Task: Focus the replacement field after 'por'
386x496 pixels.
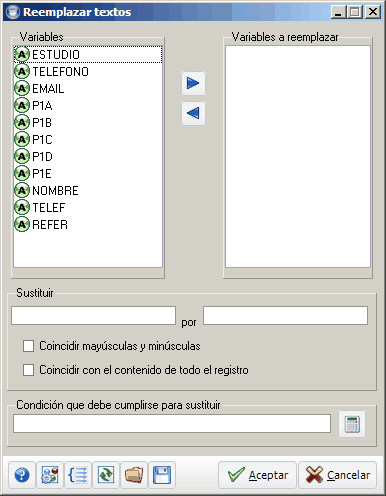Action: pyautogui.click(x=285, y=316)
